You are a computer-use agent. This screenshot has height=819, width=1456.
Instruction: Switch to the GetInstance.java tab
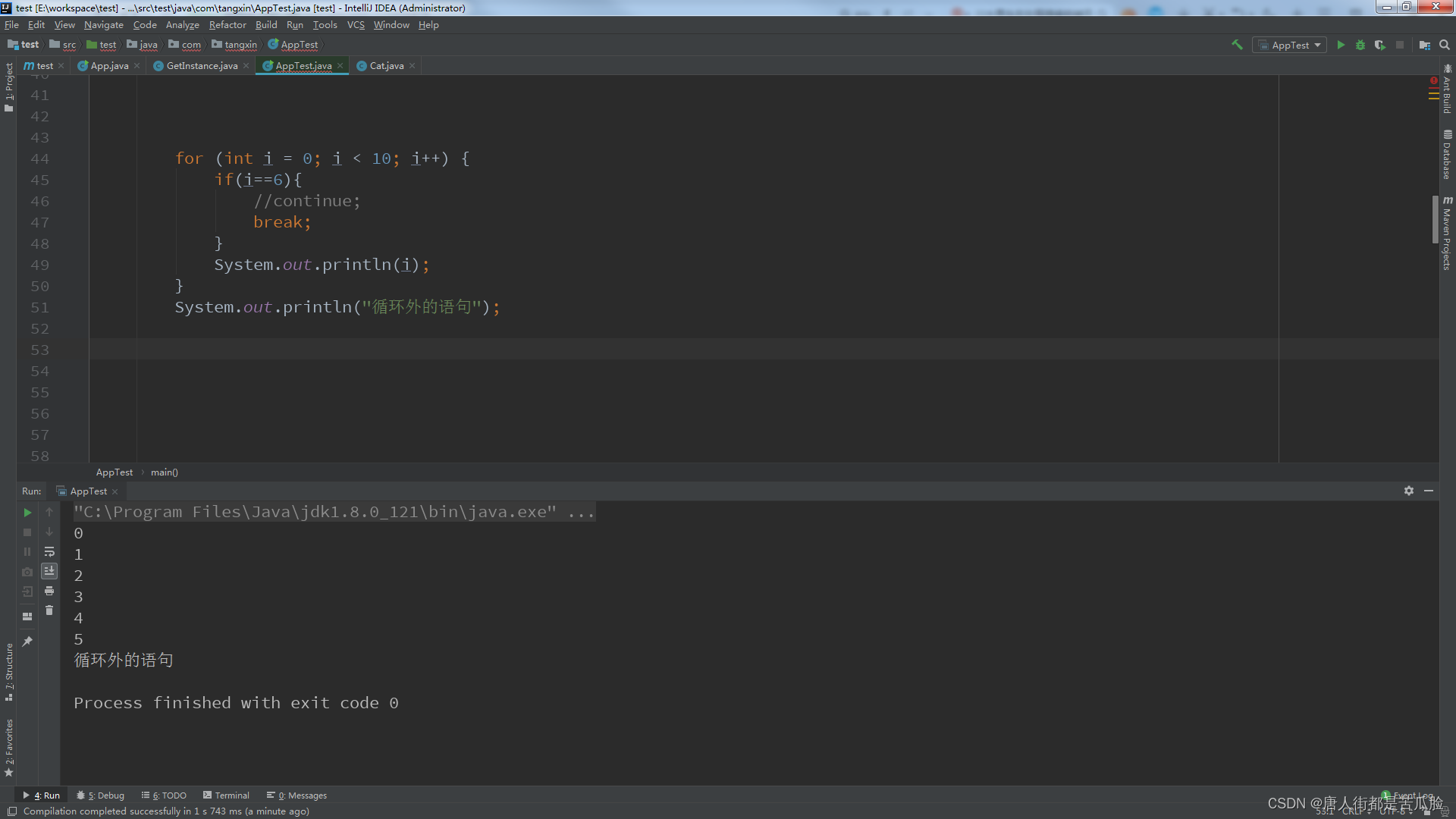point(202,66)
